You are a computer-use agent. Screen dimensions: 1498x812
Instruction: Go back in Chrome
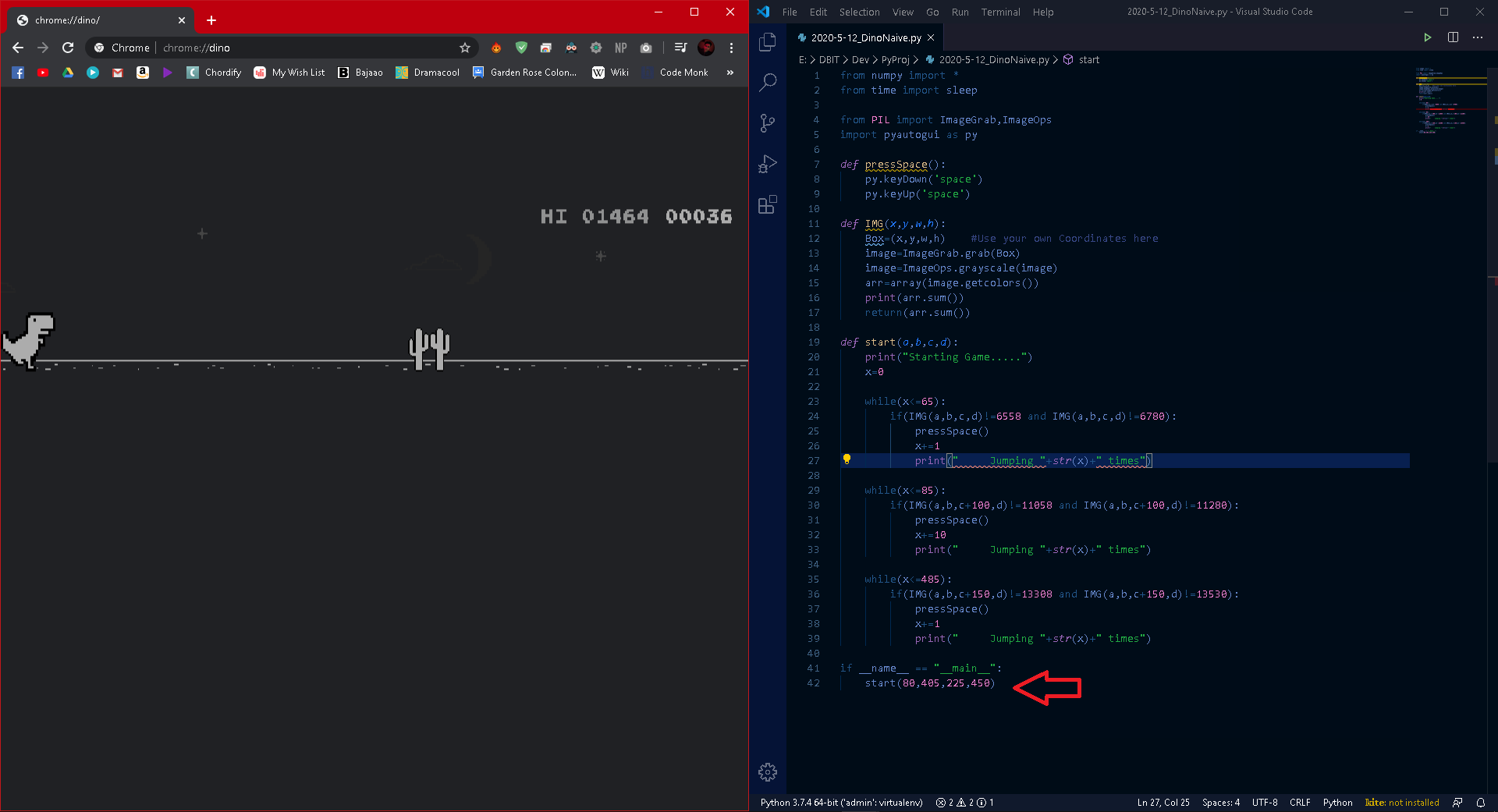point(18,48)
